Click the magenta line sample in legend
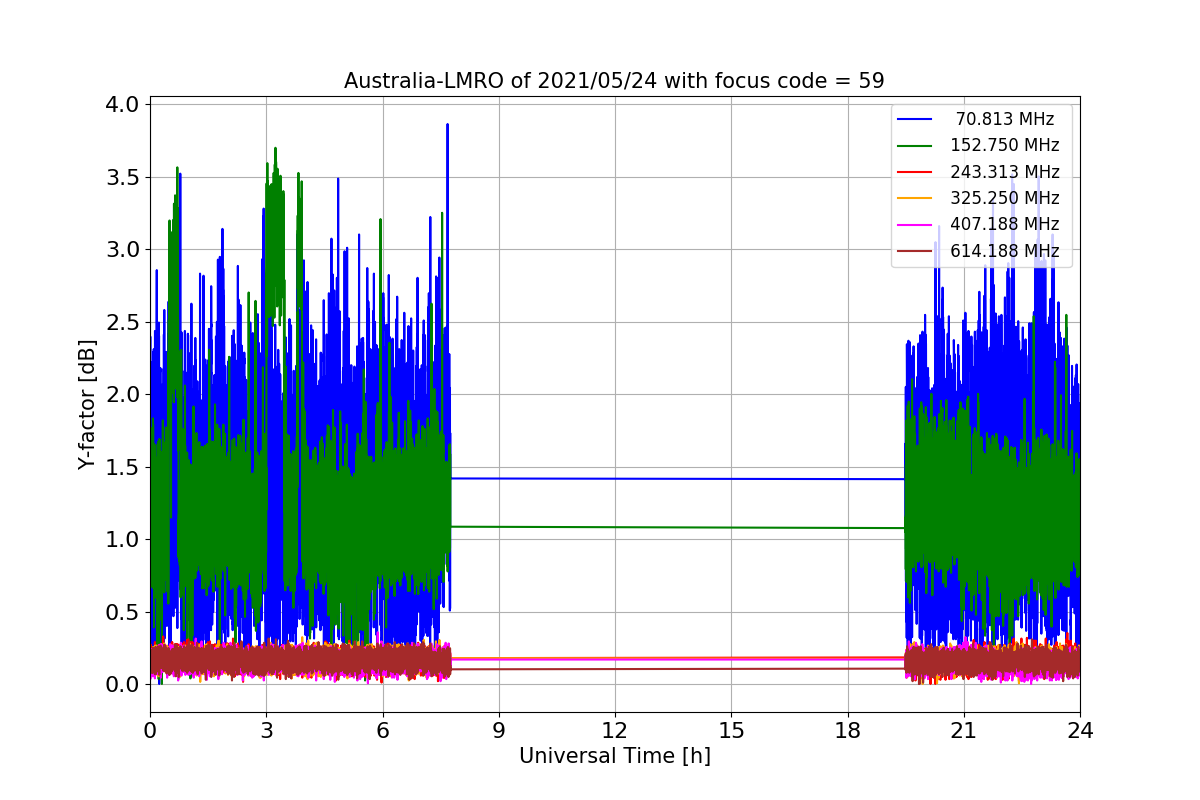 pyautogui.click(x=915, y=224)
